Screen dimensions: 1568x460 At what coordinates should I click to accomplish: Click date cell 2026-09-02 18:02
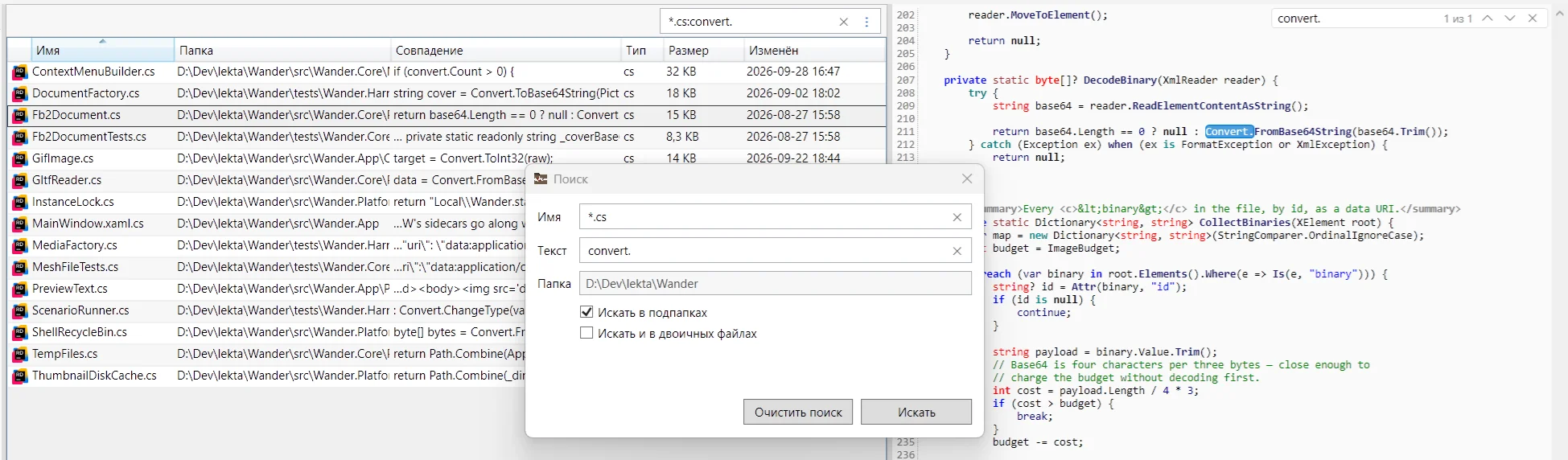click(793, 93)
